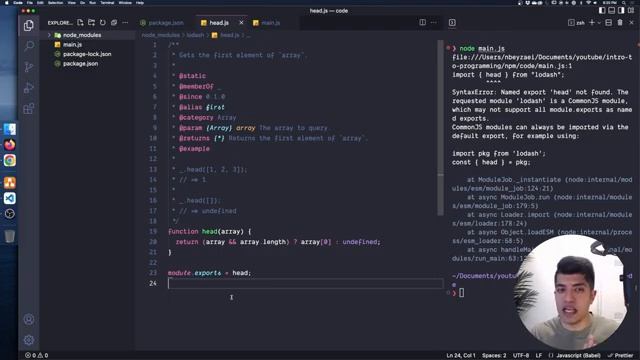Change indentation via Spaces: 2
Viewport: 640px width, 360px height.
(494, 356)
